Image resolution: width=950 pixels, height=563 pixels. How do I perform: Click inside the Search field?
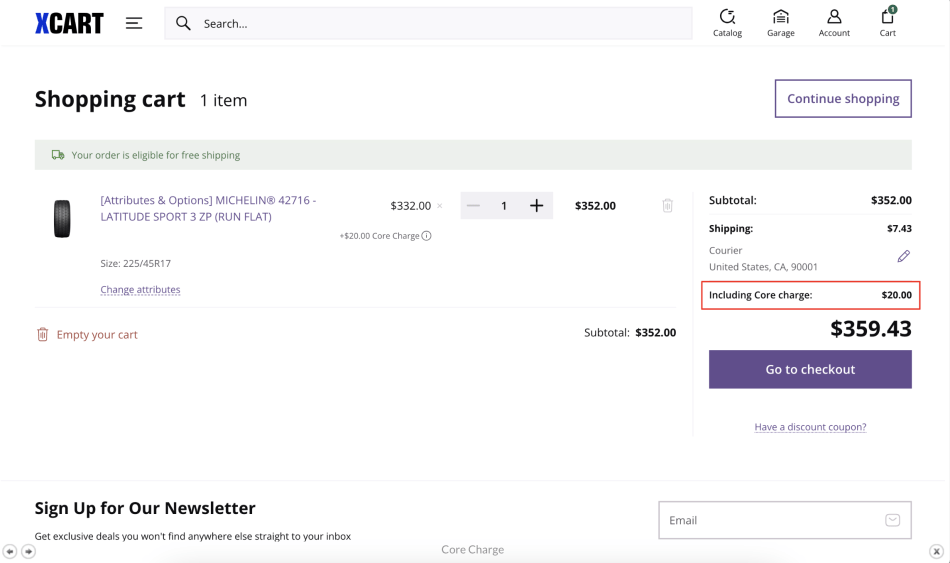coord(440,23)
